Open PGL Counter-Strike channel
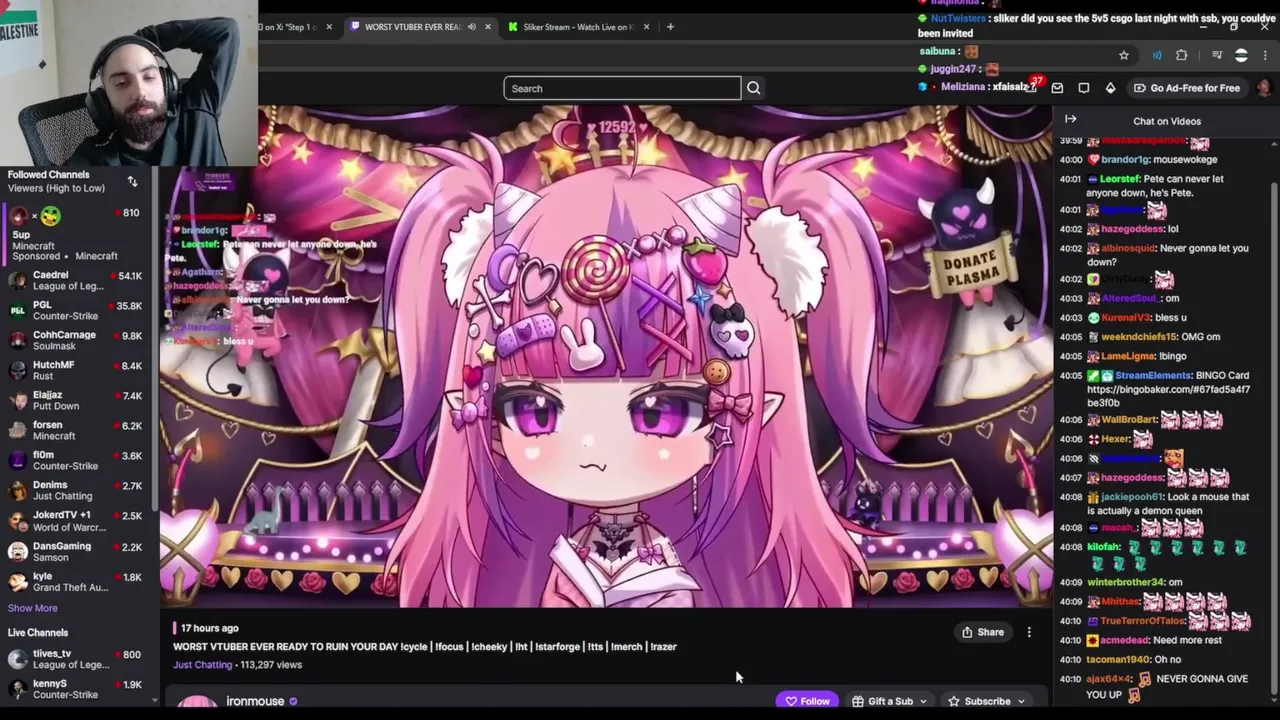Screen dimensions: 1280x720 tap(75, 311)
